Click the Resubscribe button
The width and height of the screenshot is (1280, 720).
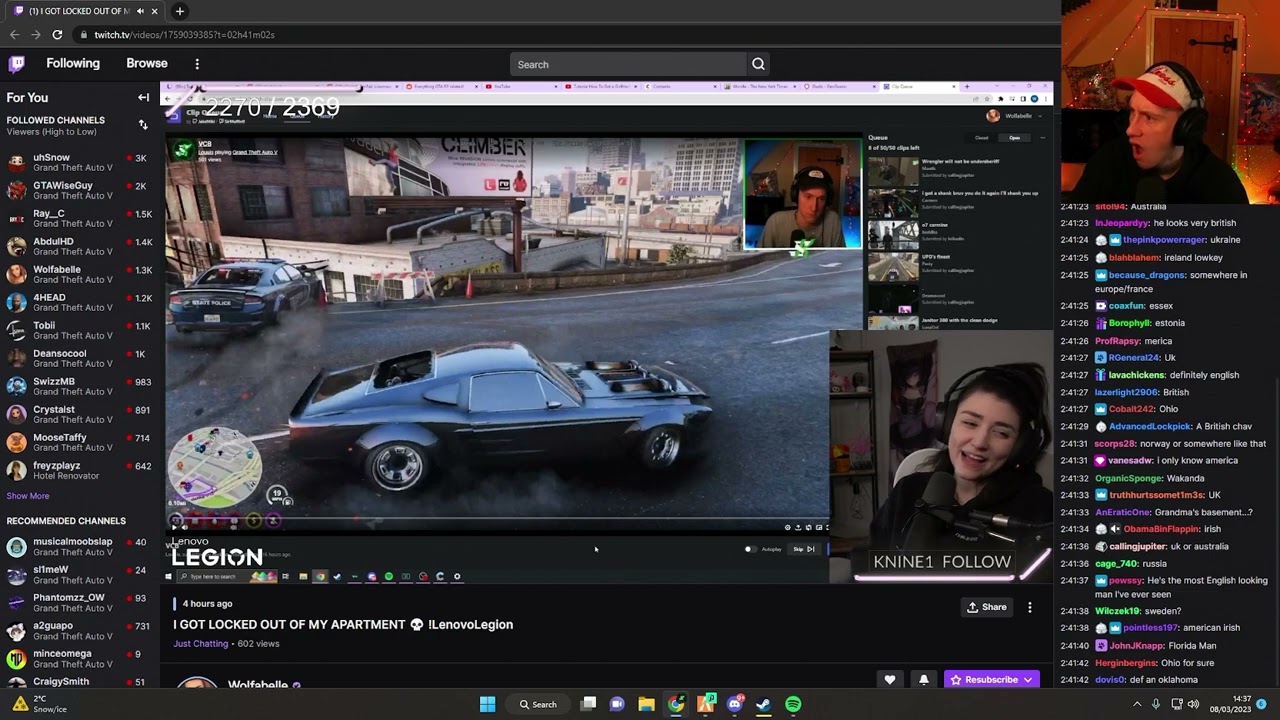[x=990, y=680]
